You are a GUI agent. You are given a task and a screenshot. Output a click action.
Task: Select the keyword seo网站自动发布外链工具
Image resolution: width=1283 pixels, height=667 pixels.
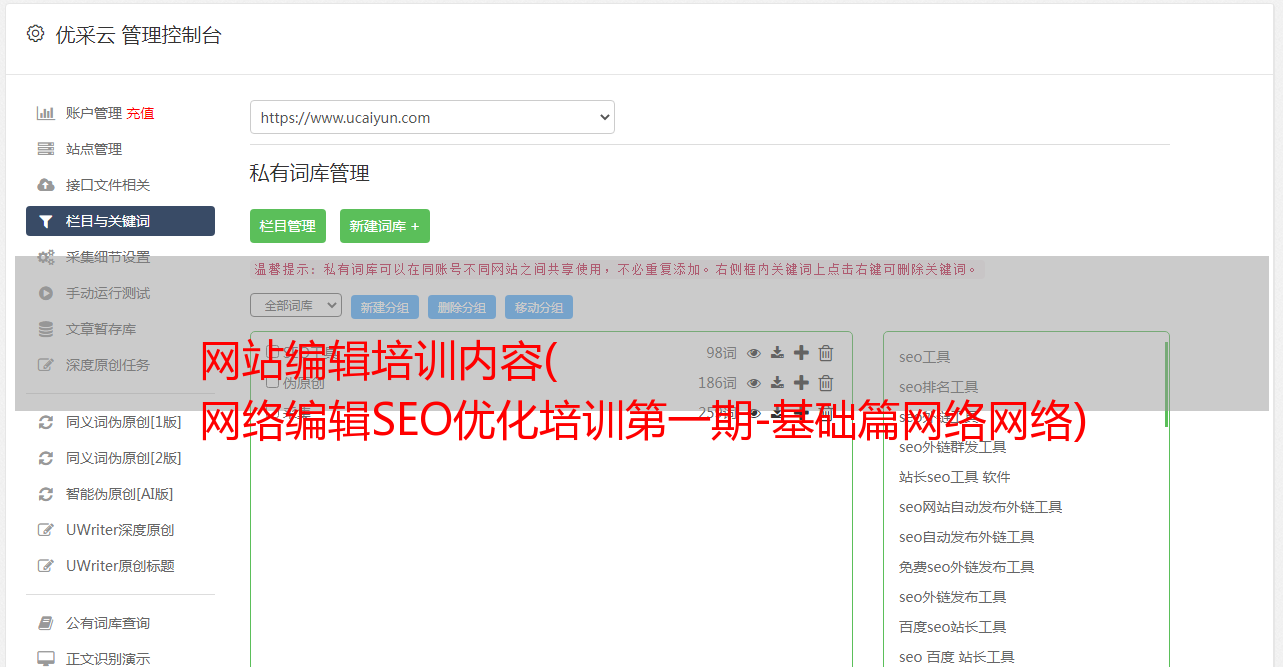(x=981, y=507)
